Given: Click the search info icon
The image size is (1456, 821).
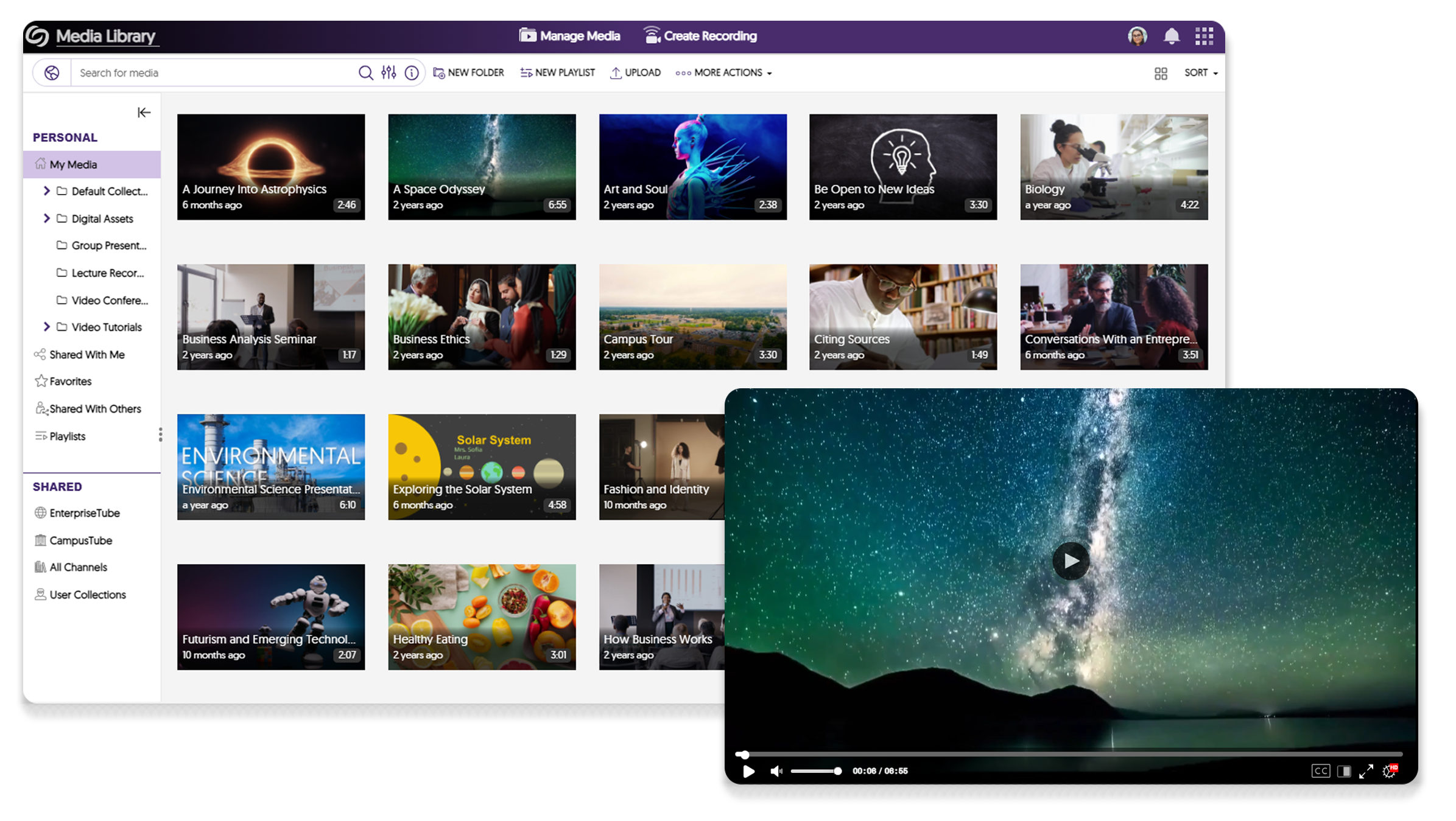Looking at the screenshot, I should (412, 72).
